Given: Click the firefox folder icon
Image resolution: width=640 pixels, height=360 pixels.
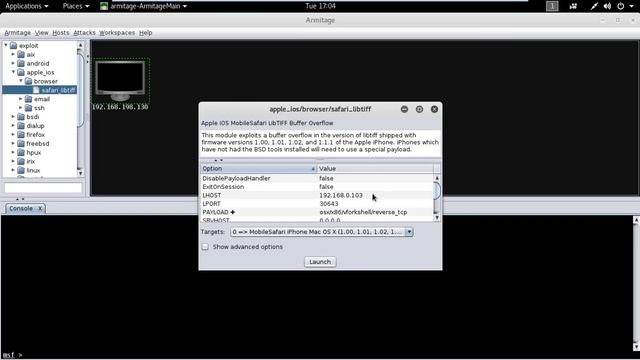Looking at the screenshot, I should (x=21, y=135).
